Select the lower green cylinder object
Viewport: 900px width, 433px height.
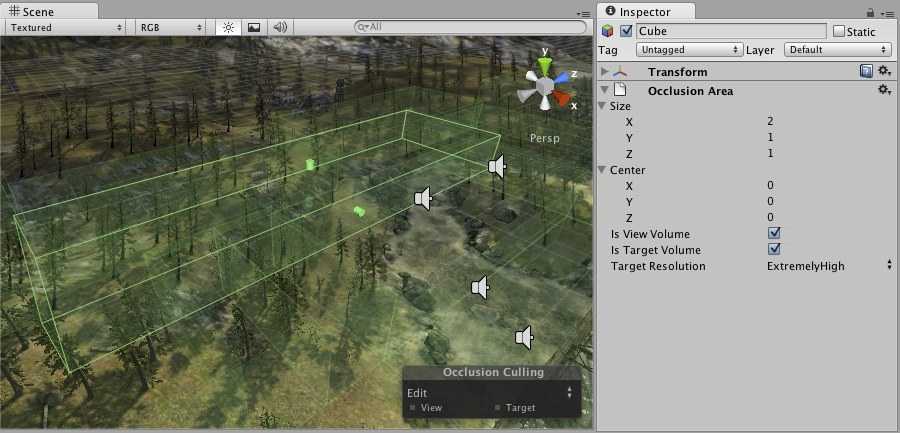coord(359,211)
